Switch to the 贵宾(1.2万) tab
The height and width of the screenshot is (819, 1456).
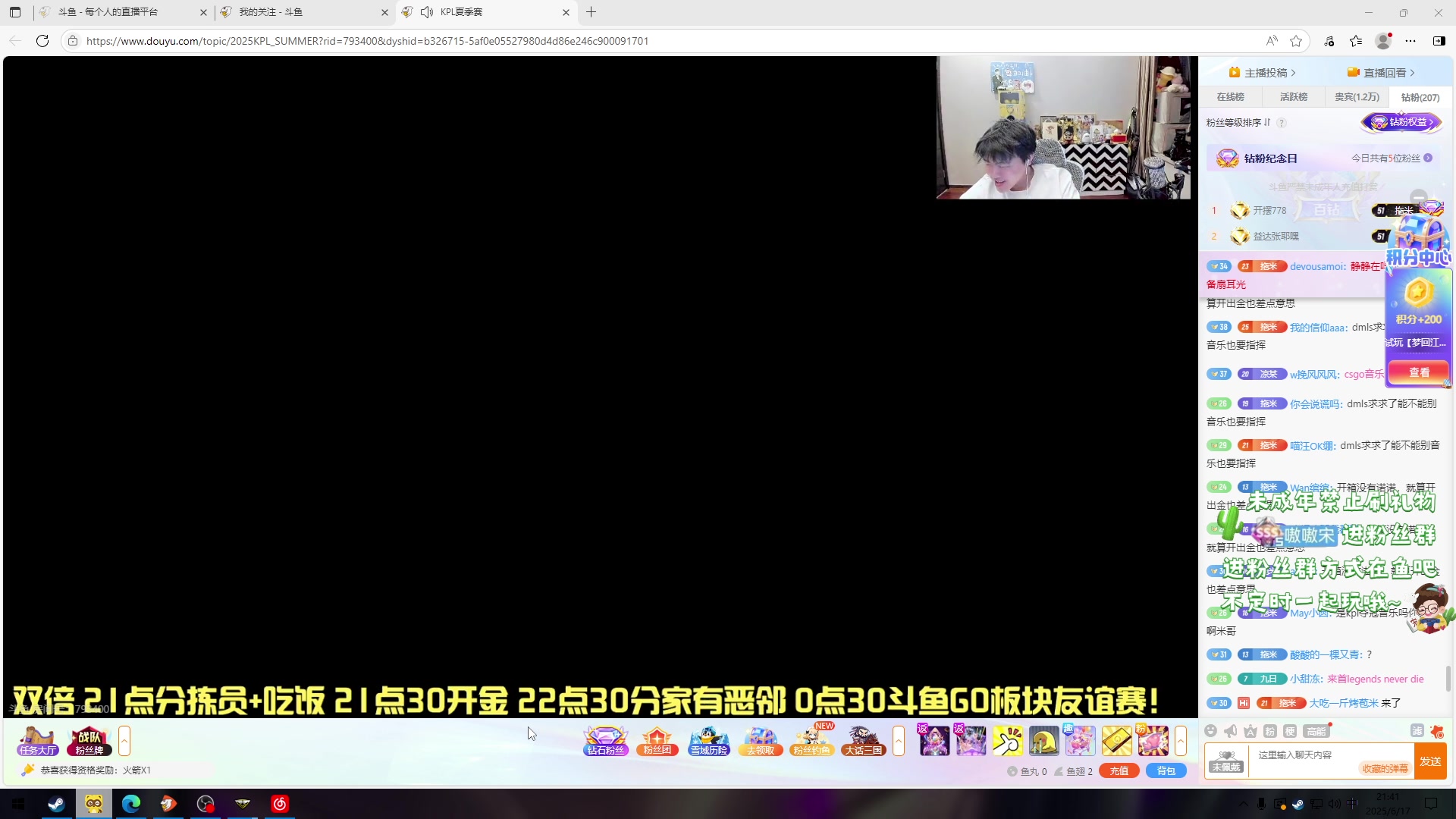1357,97
